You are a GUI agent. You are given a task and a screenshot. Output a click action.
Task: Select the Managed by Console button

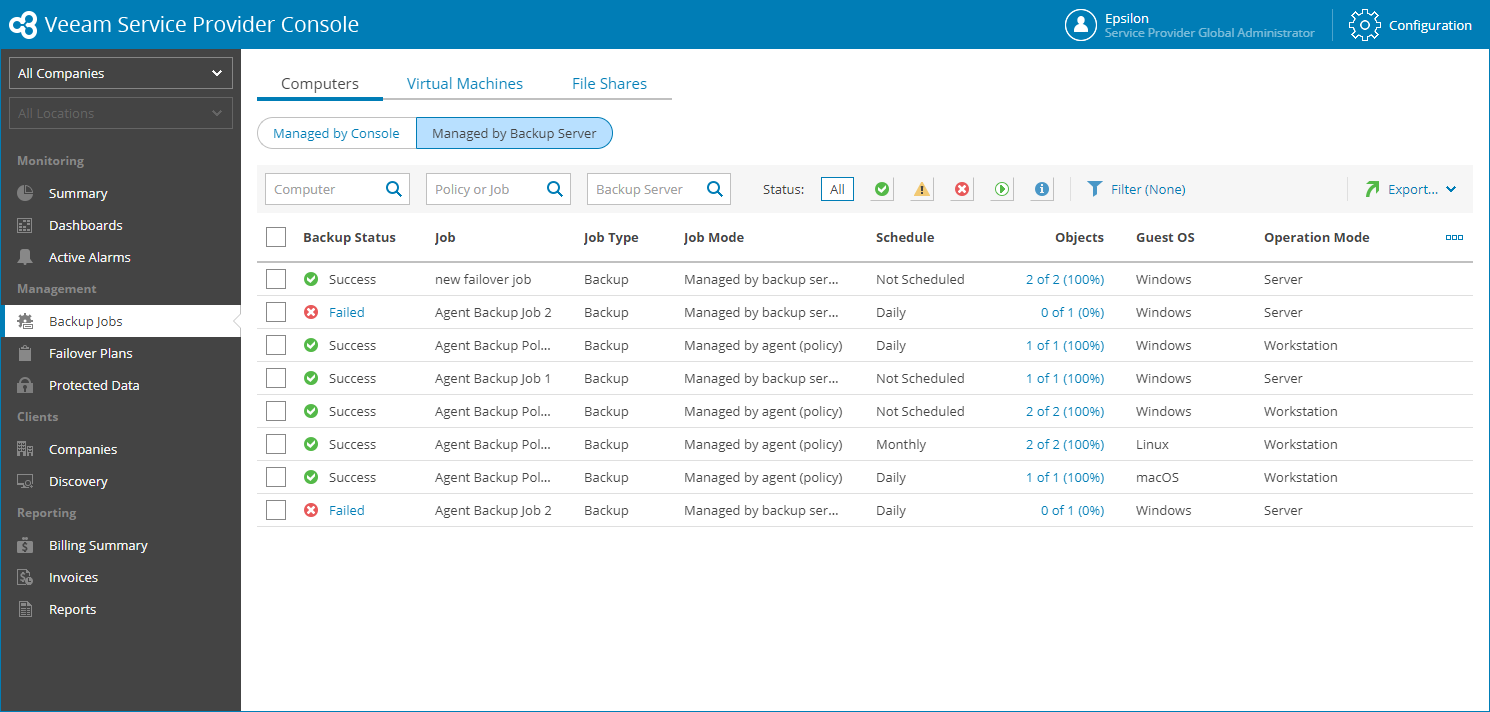[336, 133]
